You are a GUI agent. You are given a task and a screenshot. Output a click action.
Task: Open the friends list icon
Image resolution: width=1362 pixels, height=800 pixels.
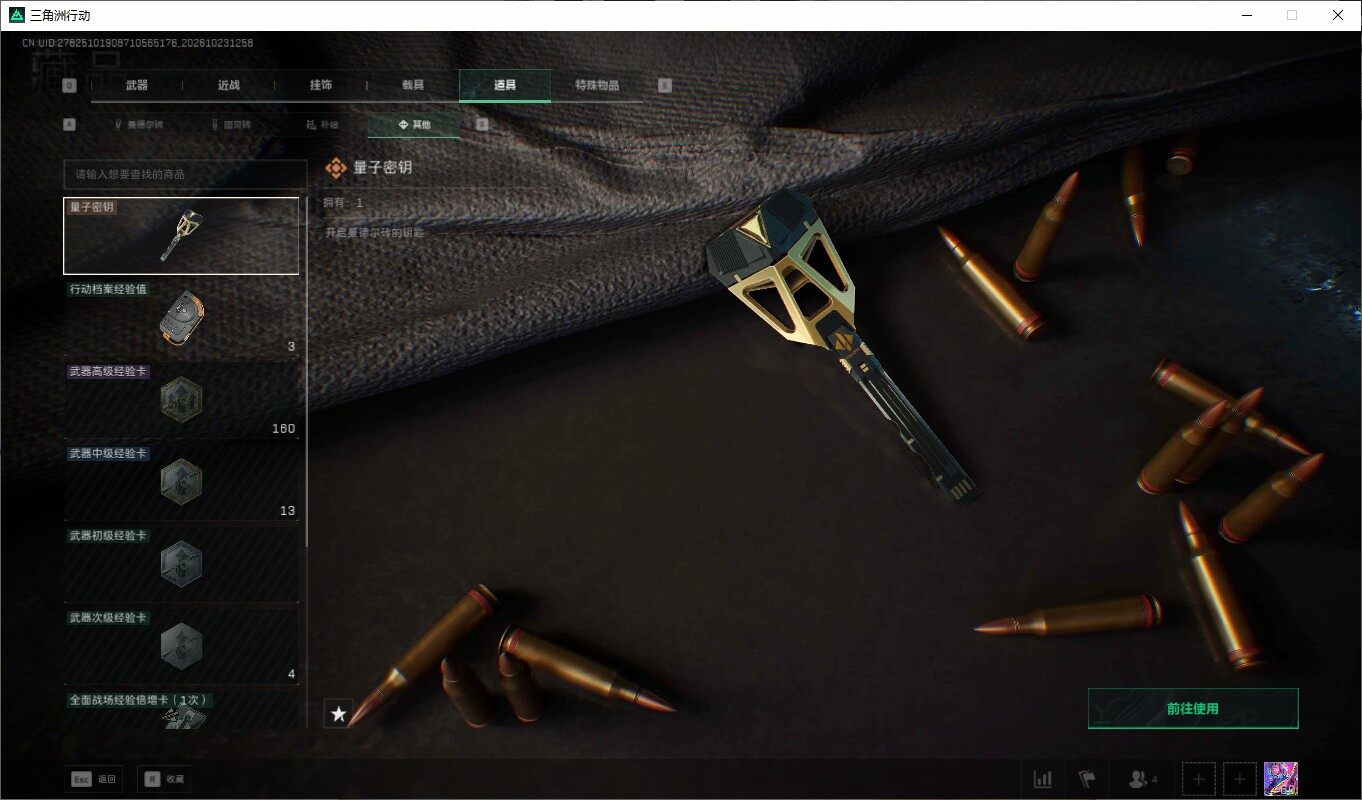click(1142, 779)
